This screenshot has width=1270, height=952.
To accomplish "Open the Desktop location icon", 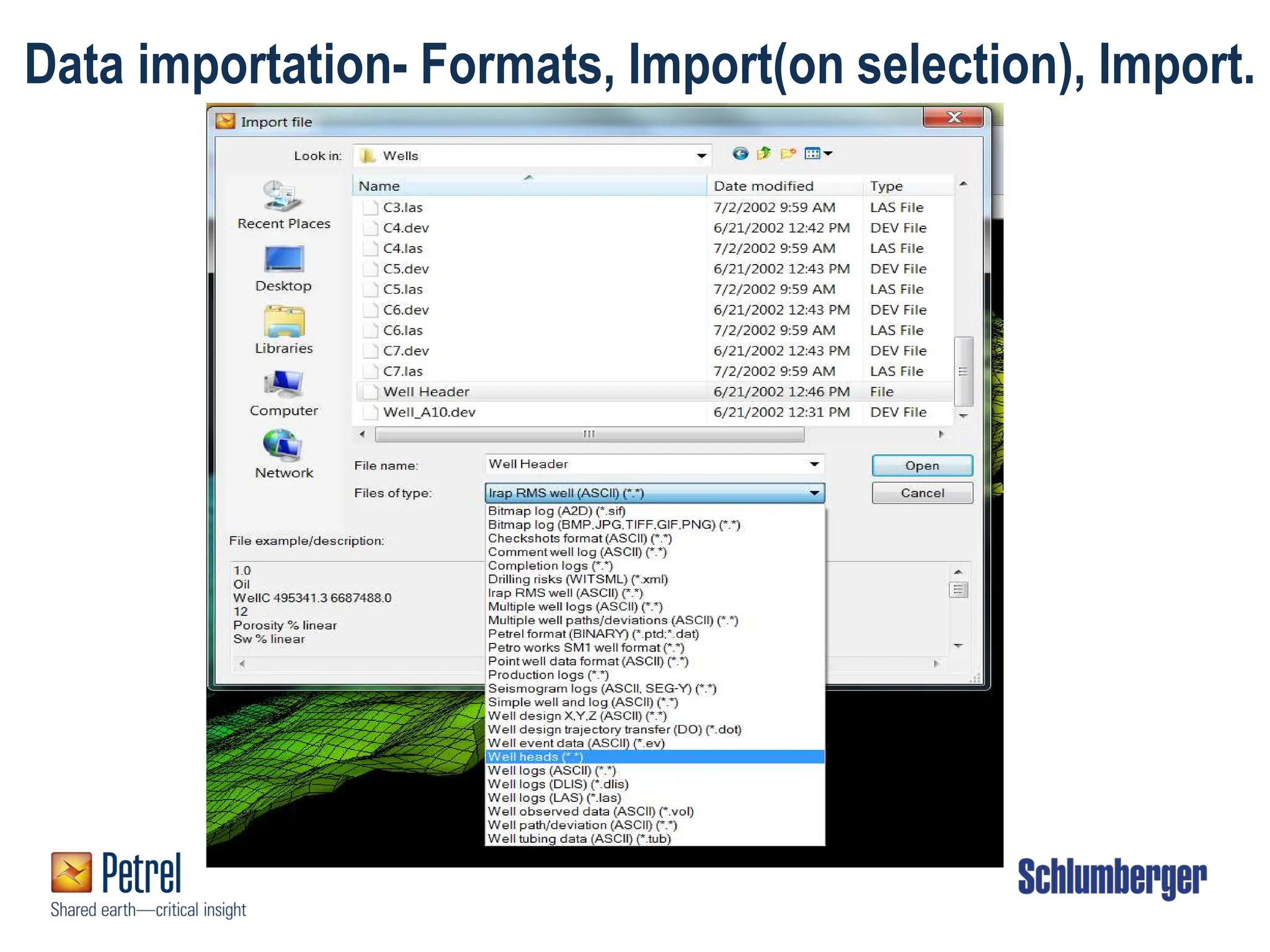I will 283,259.
